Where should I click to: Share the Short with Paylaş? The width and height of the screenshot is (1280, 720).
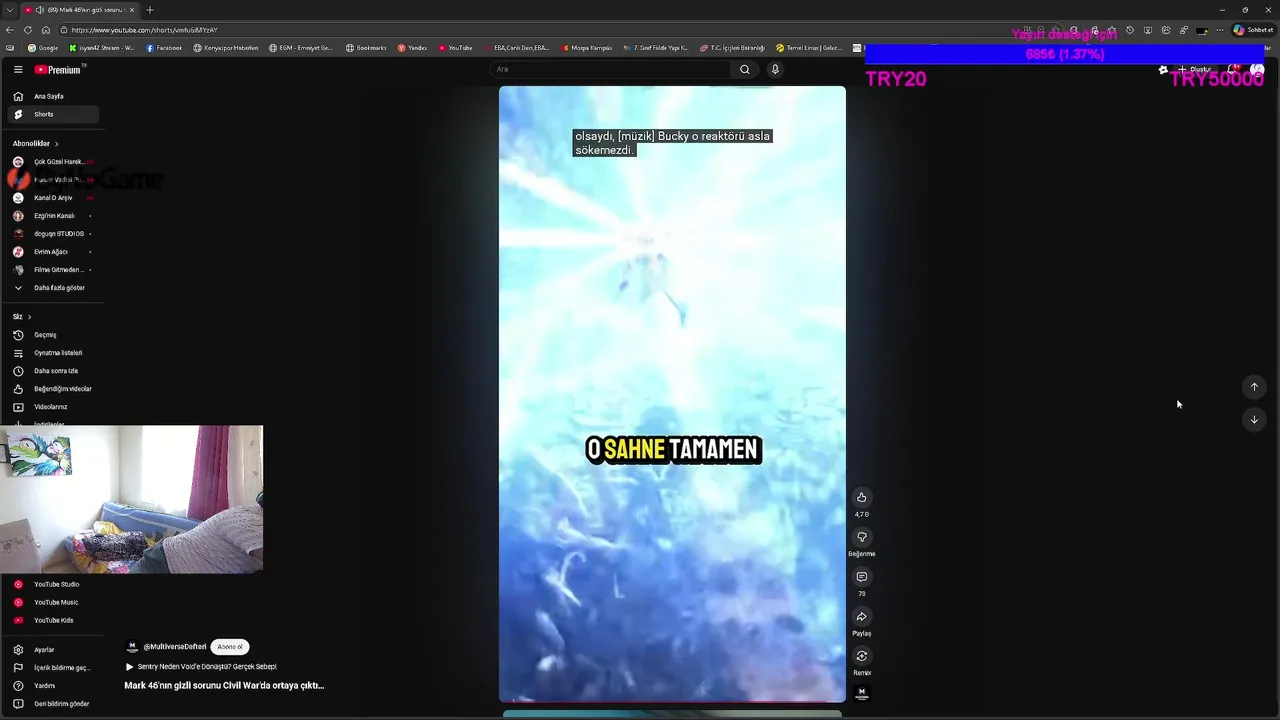coord(861,616)
